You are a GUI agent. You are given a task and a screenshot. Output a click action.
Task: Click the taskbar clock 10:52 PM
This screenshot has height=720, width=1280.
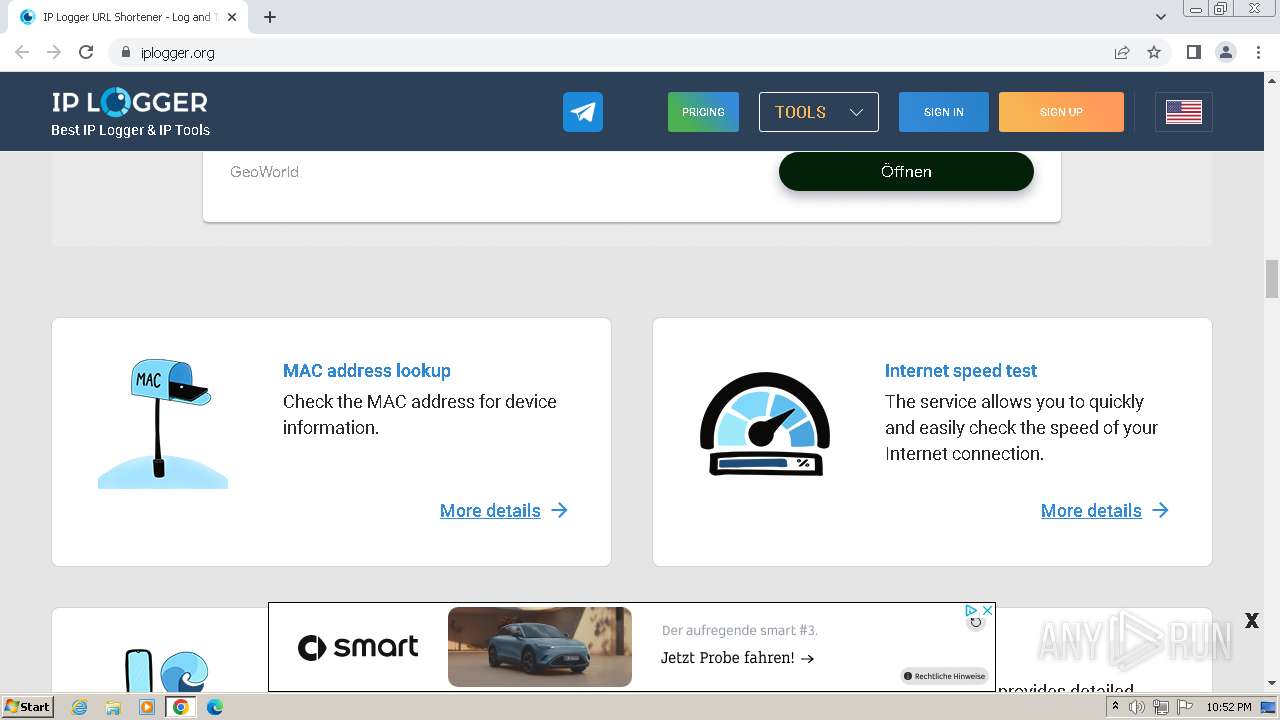pos(1229,707)
